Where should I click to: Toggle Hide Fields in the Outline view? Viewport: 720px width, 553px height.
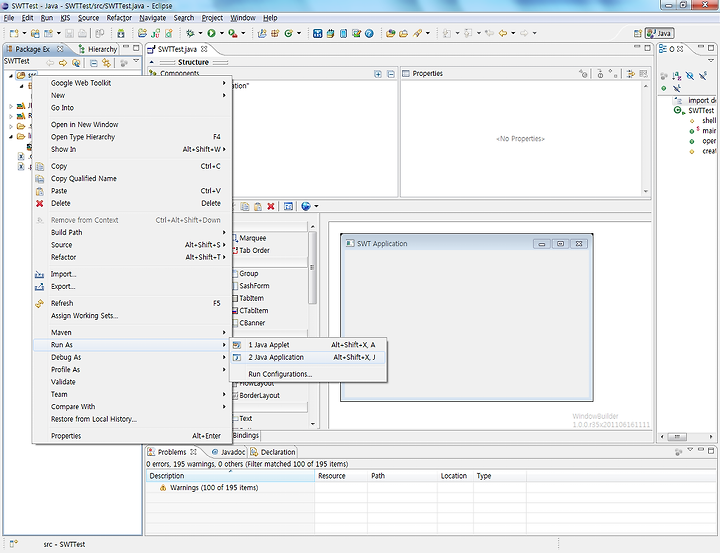click(690, 76)
